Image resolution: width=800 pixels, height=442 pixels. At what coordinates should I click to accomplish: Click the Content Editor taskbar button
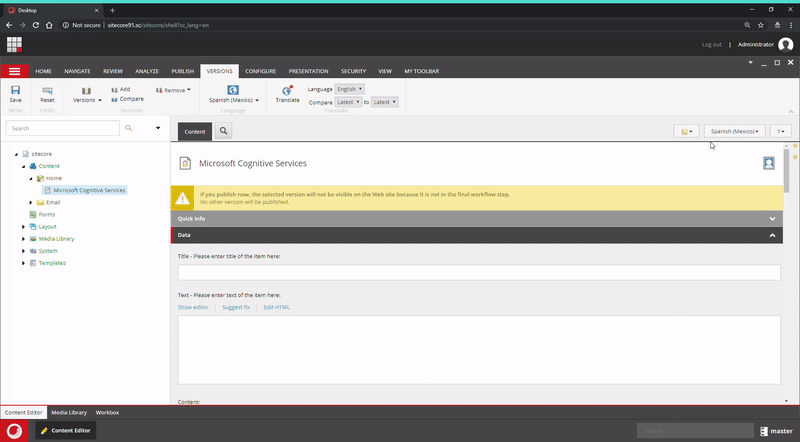coord(65,430)
